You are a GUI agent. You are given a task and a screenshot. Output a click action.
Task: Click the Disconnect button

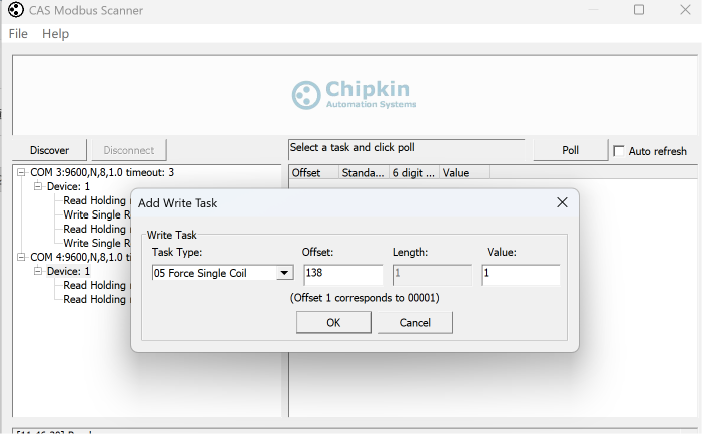(129, 150)
